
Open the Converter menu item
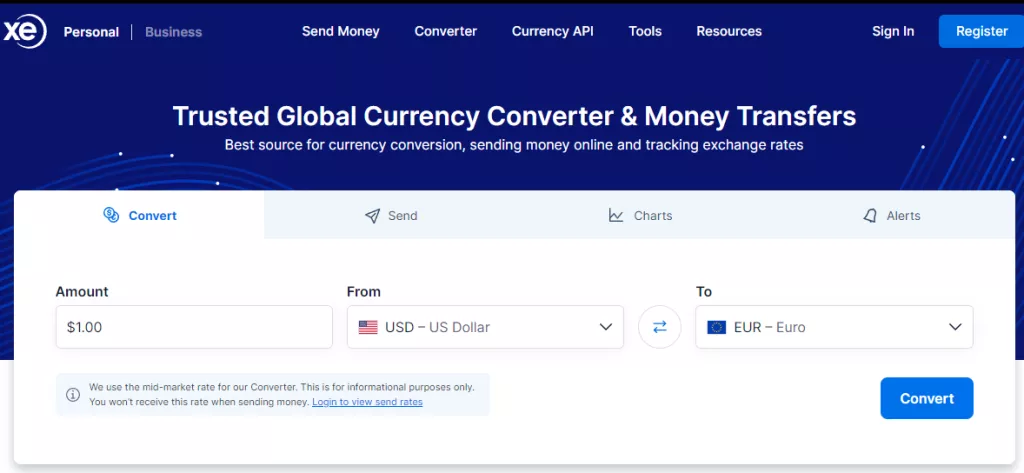click(x=445, y=31)
